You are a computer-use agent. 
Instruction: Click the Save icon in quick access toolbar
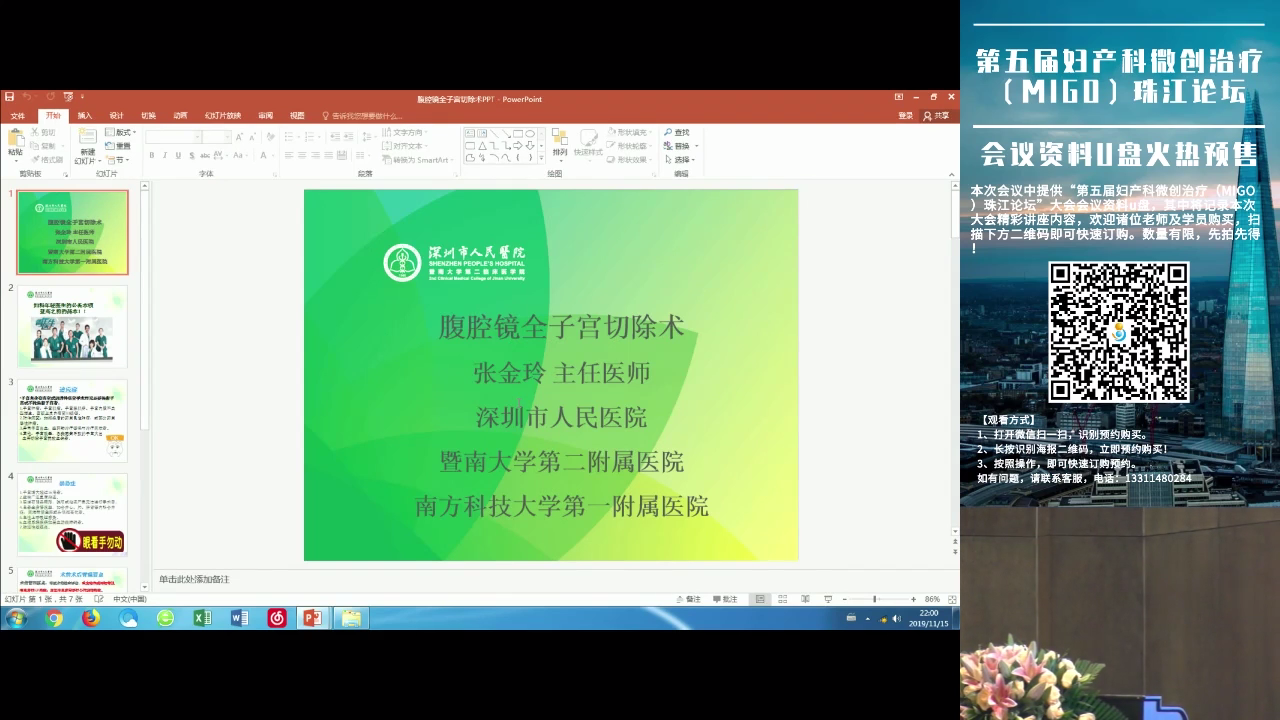tap(10, 98)
